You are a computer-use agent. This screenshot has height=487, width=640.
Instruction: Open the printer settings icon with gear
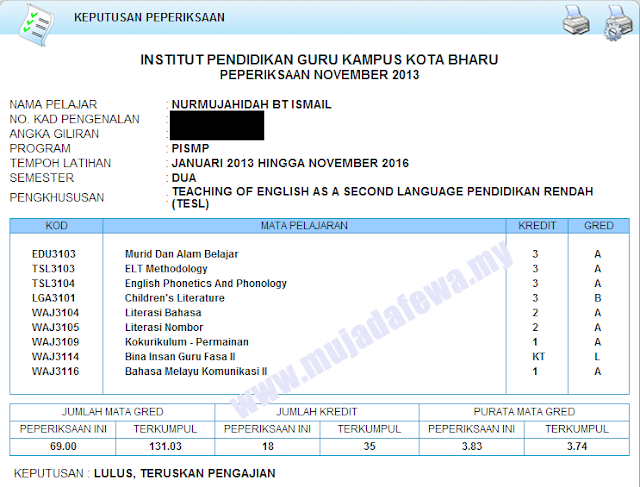618,22
